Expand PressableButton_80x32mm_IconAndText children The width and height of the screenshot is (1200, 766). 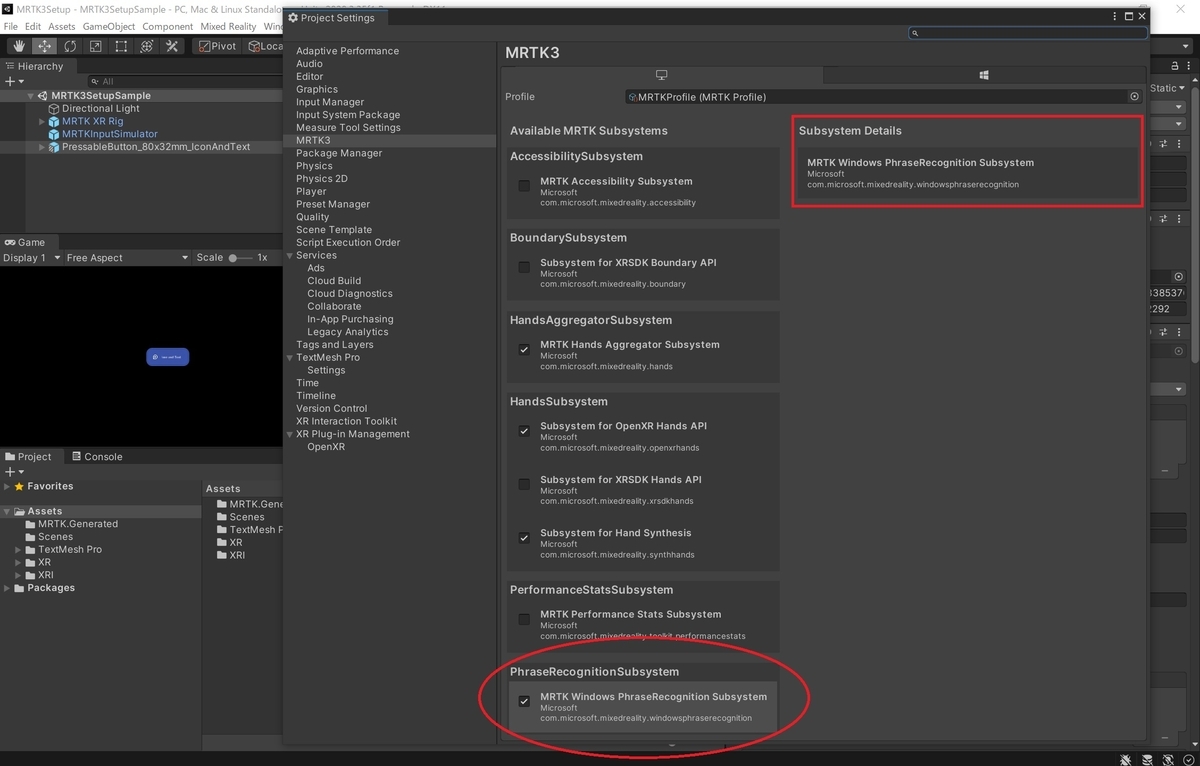(42, 147)
